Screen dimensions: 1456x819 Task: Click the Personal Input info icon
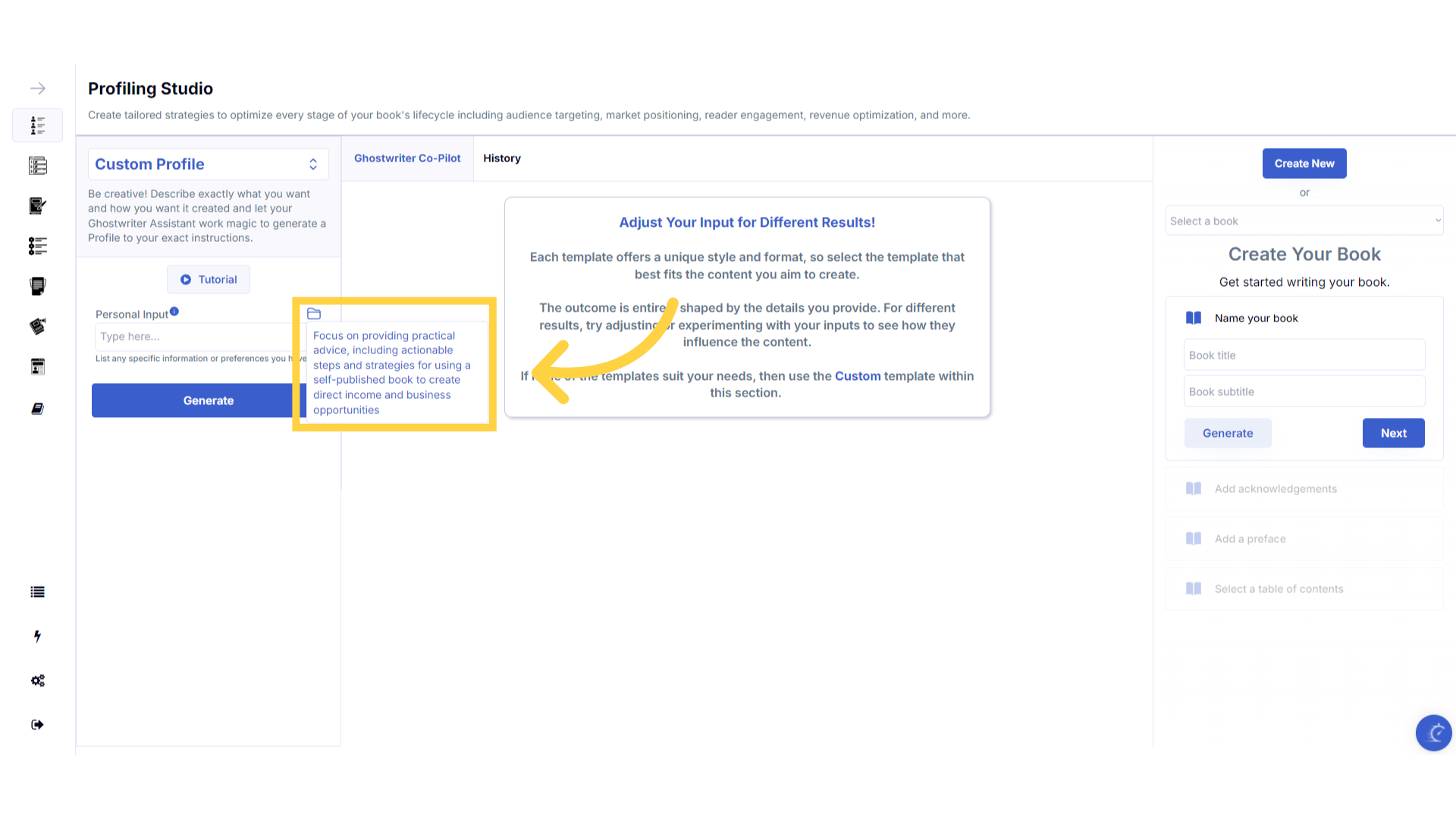point(174,312)
